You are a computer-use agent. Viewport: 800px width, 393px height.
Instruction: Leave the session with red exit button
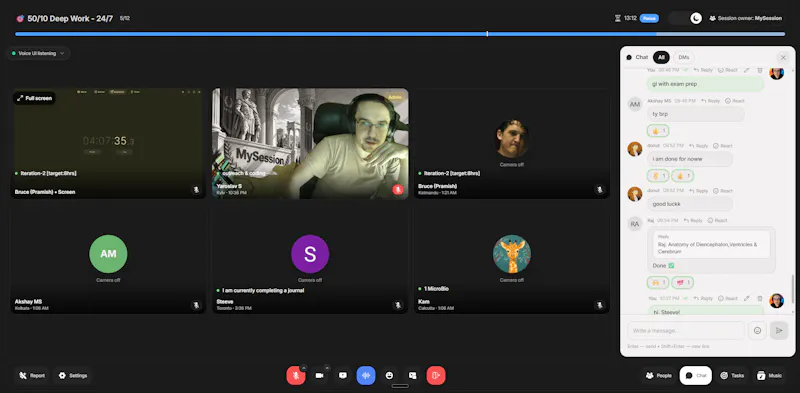point(436,376)
